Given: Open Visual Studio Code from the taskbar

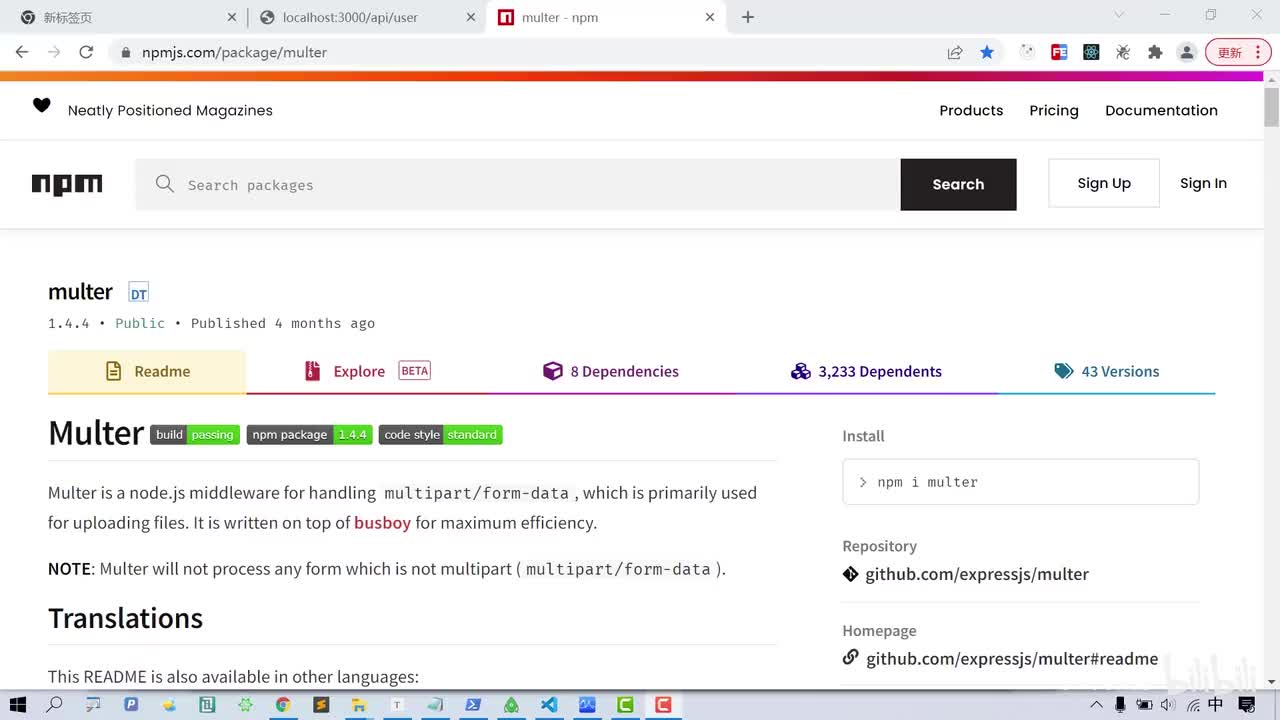Looking at the screenshot, I should [549, 705].
